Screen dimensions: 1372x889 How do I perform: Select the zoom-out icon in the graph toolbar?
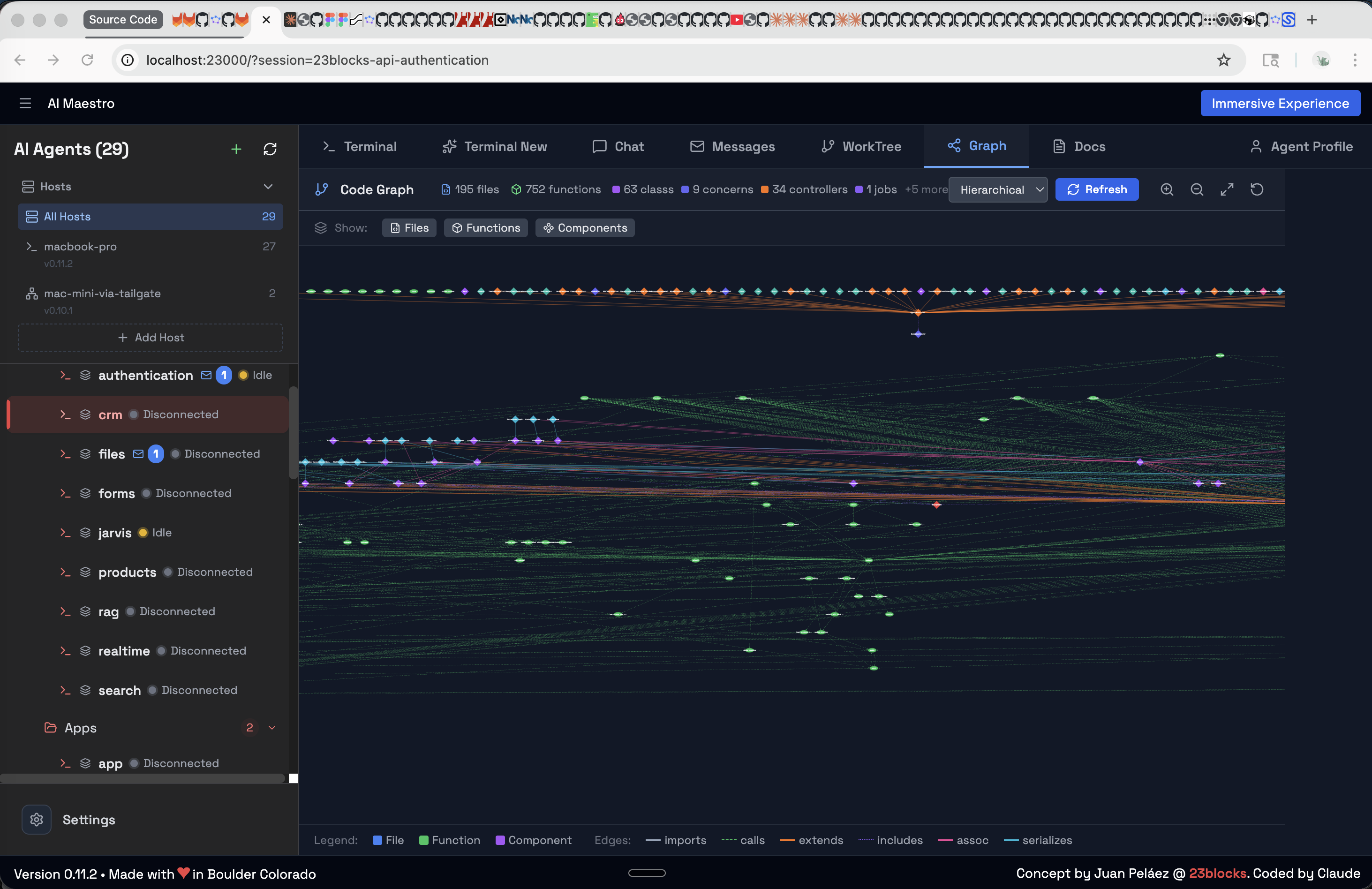pos(1197,189)
